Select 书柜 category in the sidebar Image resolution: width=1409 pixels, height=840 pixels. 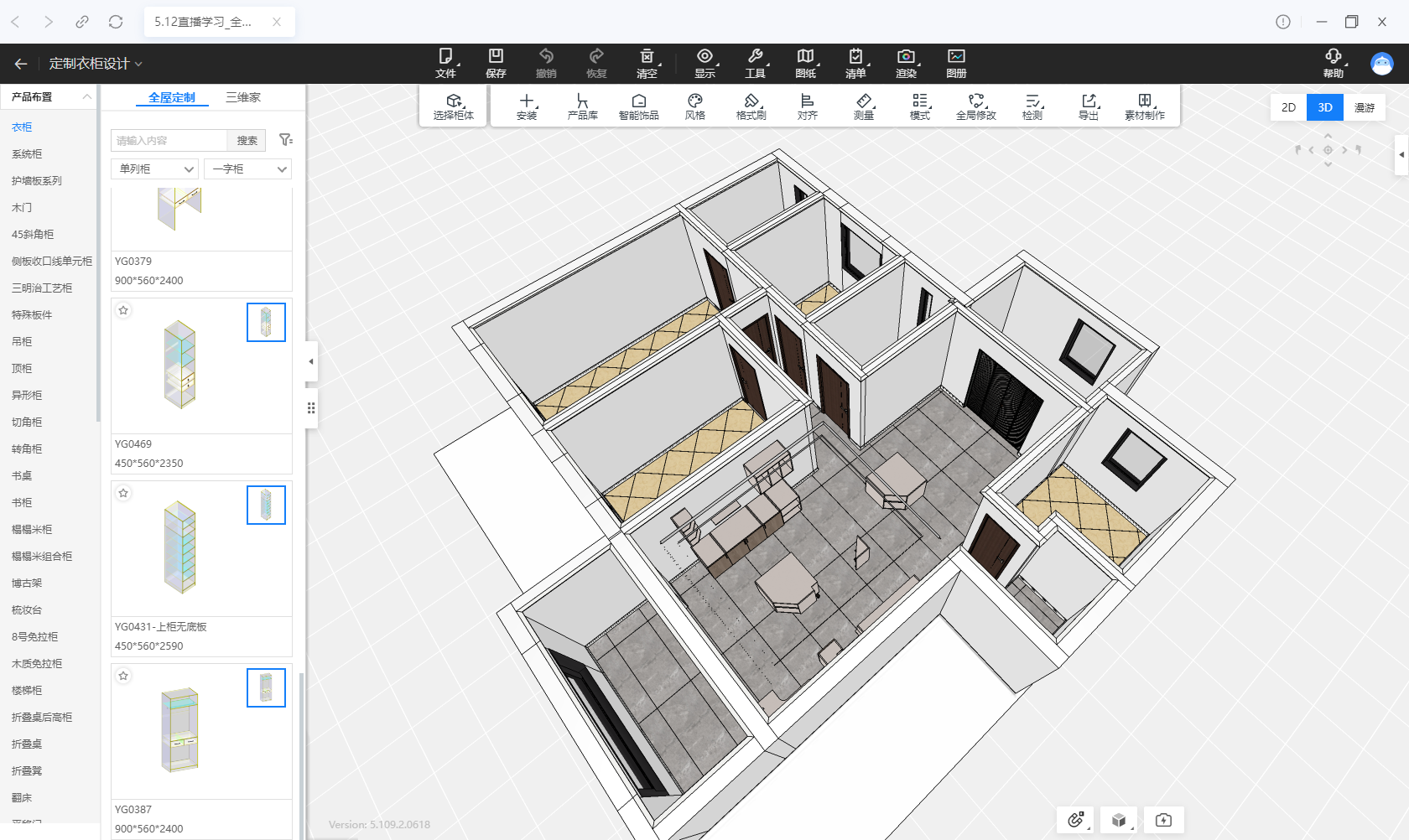tap(22, 503)
